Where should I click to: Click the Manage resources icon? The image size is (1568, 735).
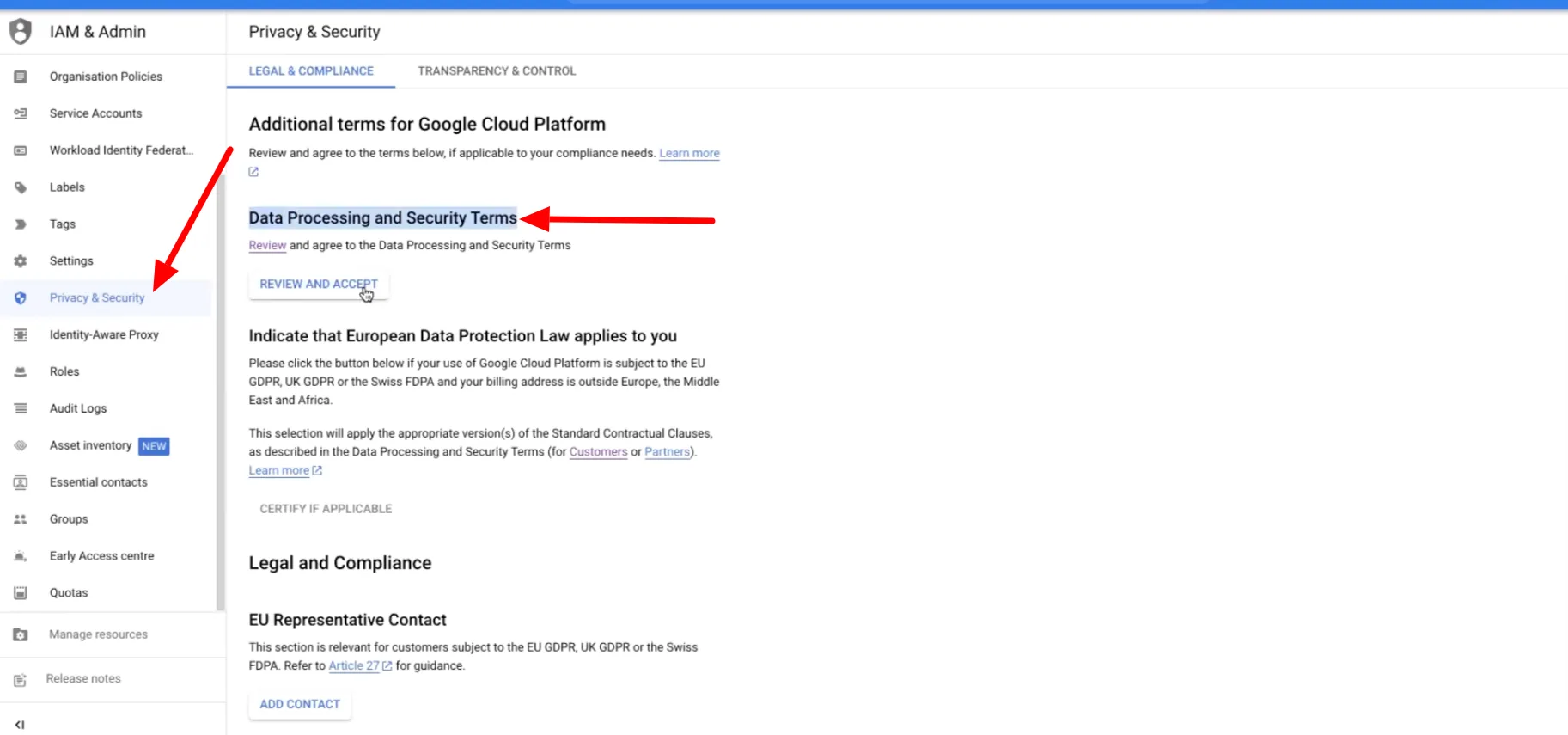click(21, 634)
